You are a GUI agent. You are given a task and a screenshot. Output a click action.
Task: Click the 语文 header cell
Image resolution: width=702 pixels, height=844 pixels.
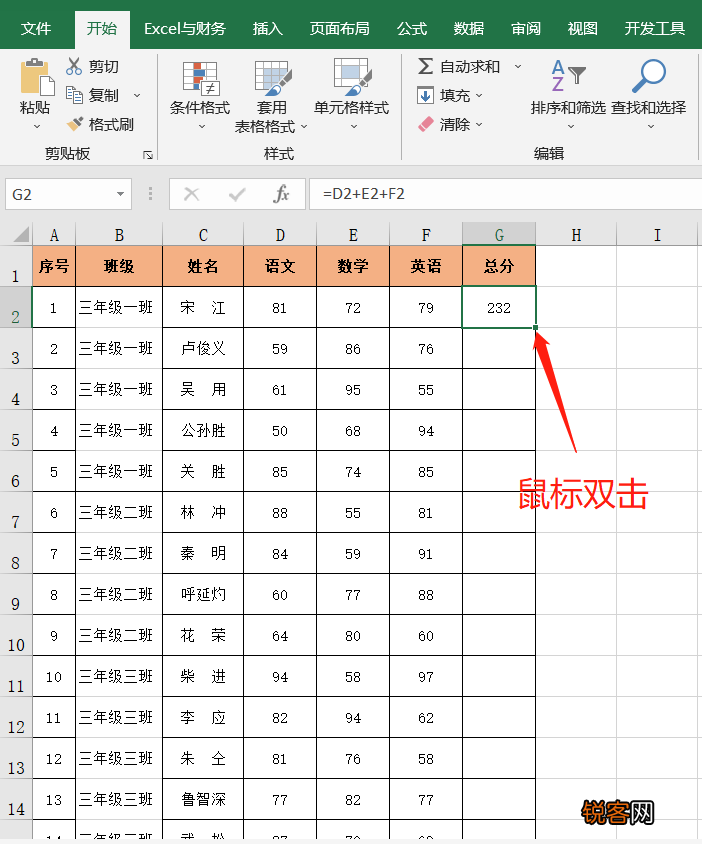pyautogui.click(x=280, y=266)
